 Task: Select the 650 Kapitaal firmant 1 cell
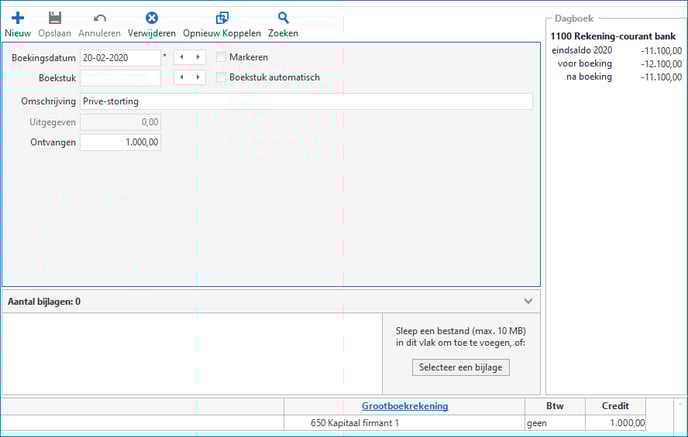click(404, 424)
